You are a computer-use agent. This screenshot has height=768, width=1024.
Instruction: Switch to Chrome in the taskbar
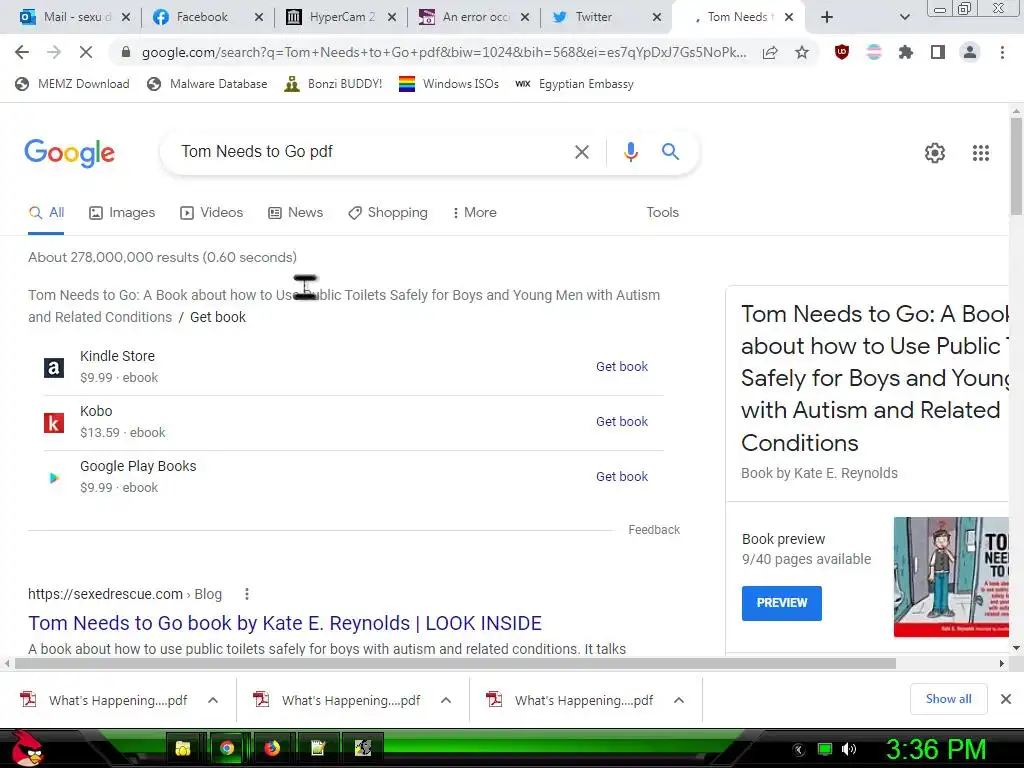coord(227,748)
